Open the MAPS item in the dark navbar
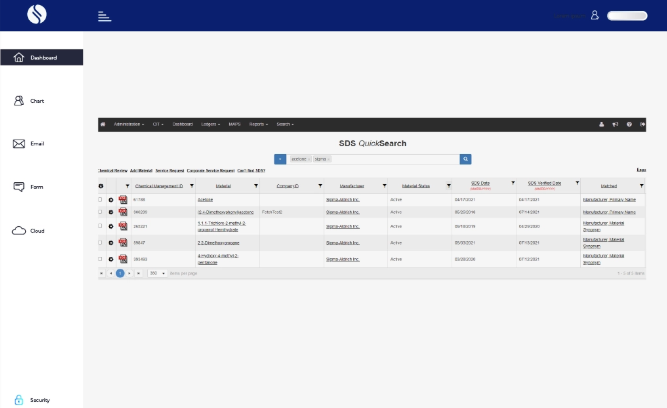 point(234,124)
